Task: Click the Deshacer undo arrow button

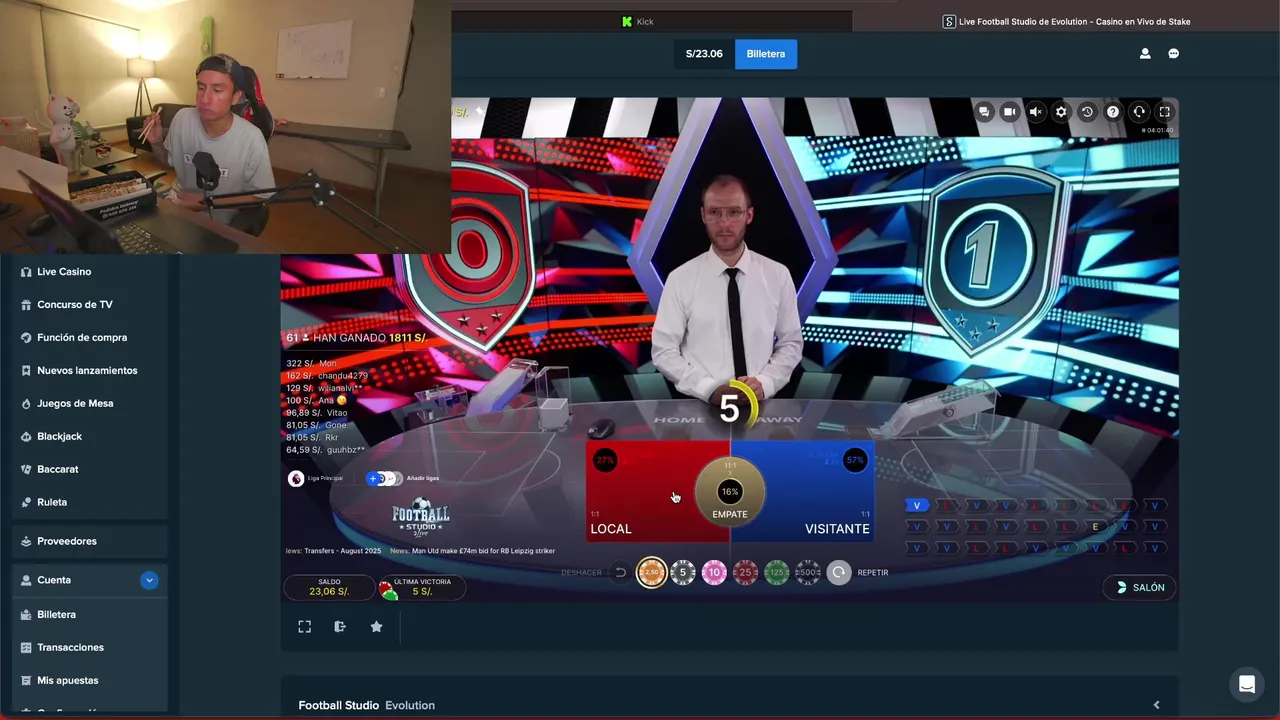Action: pos(620,572)
